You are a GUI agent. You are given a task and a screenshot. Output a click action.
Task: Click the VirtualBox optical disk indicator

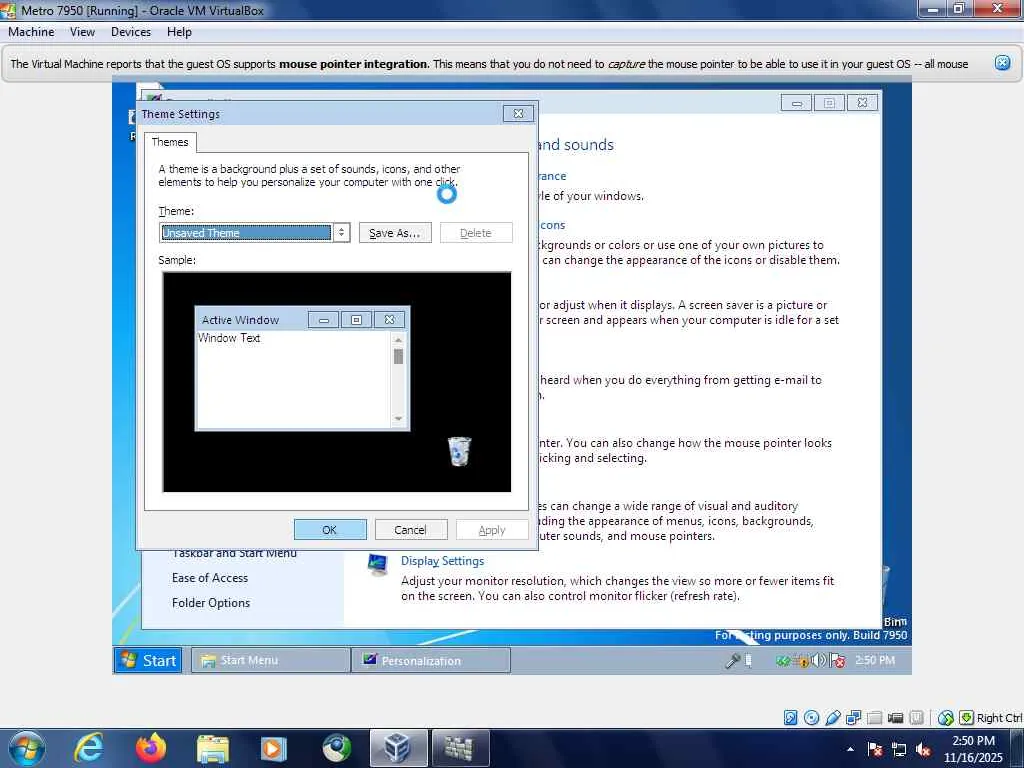[x=811, y=718]
